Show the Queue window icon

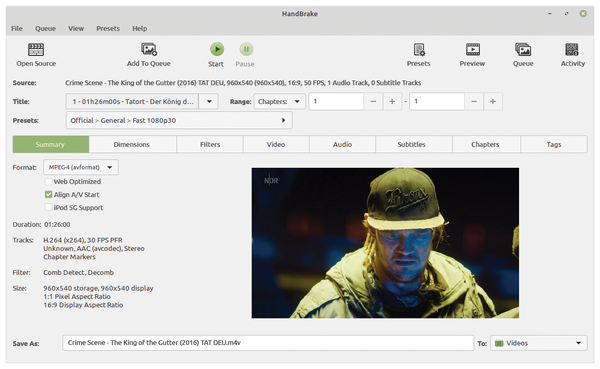[x=523, y=49]
